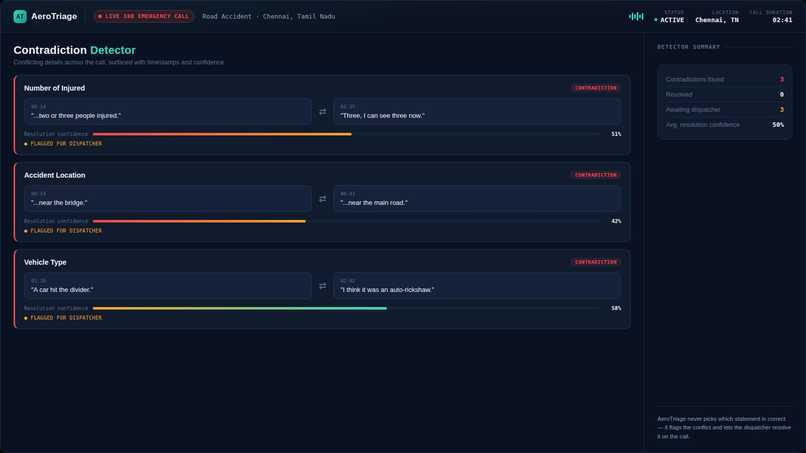The height and width of the screenshot is (453, 806).
Task: Click Road Accident · Chennai, Tamil Nadu text
Action: coord(268,16)
